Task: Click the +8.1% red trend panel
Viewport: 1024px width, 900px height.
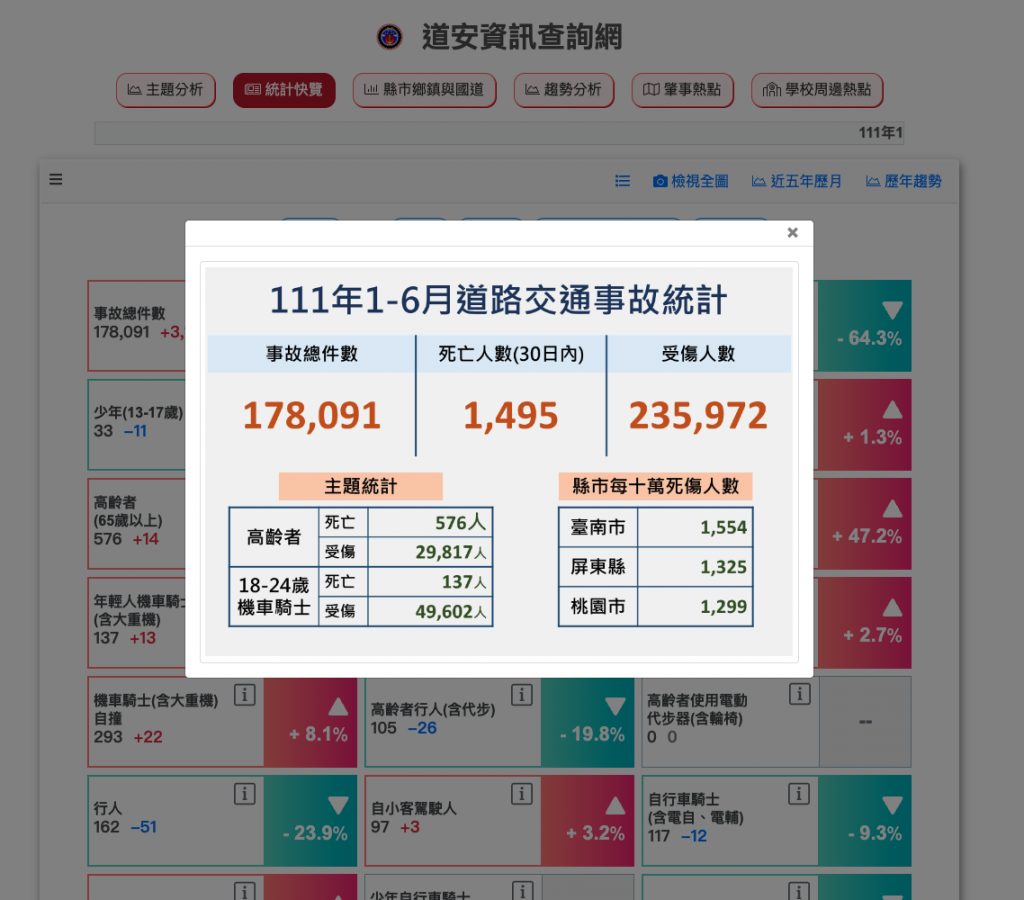Action: tap(311, 722)
